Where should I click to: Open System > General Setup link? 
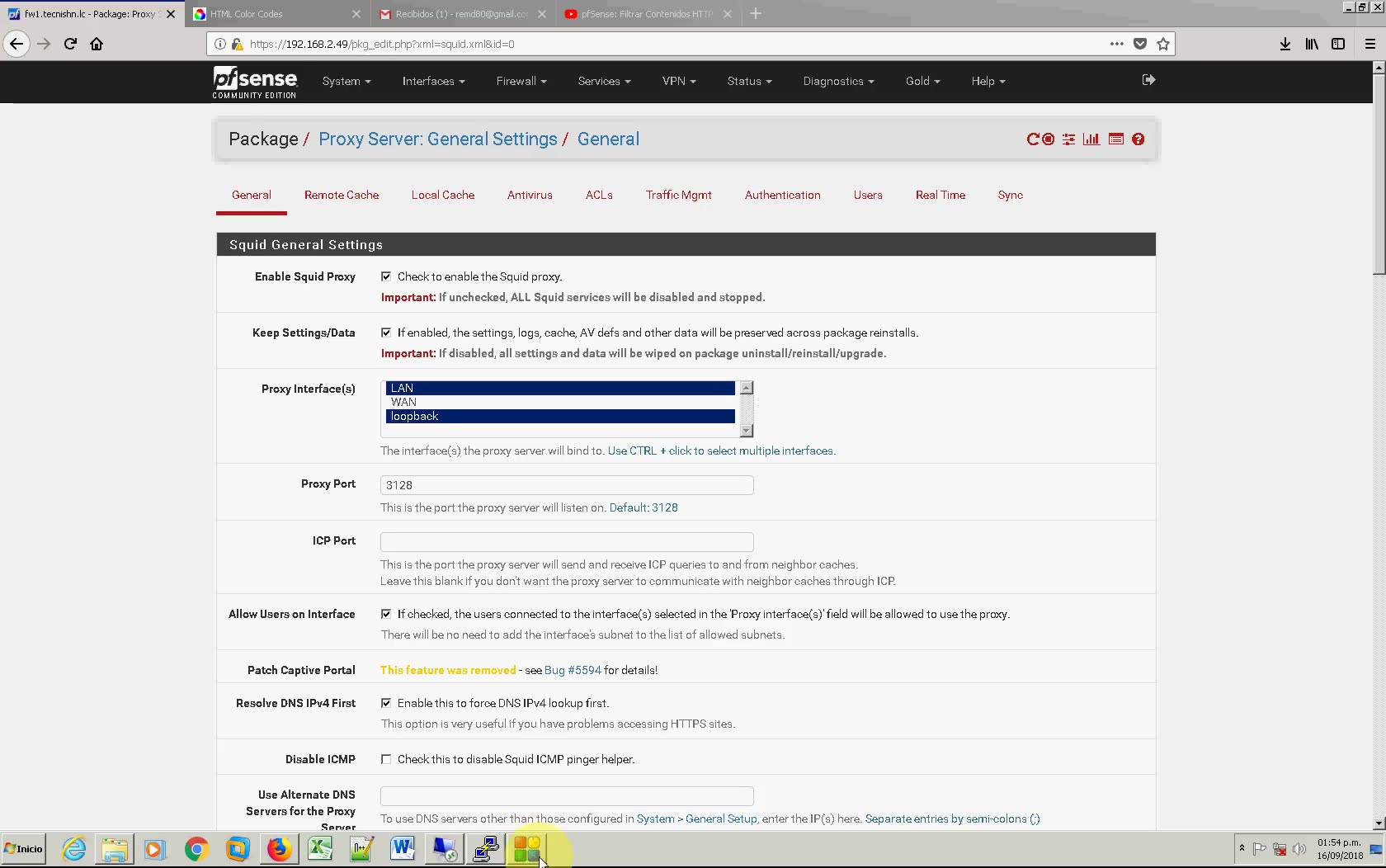click(x=697, y=818)
